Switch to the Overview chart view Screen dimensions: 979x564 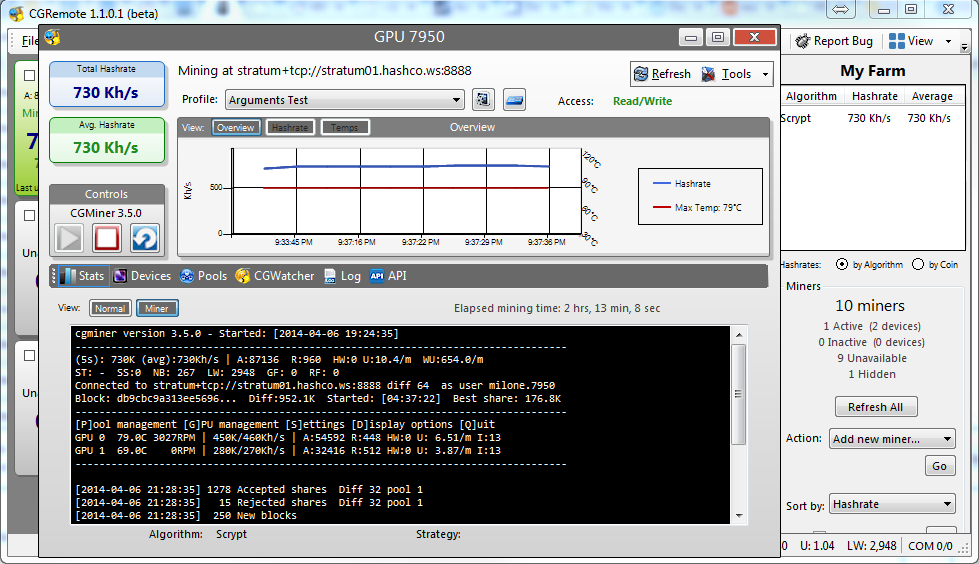[235, 127]
